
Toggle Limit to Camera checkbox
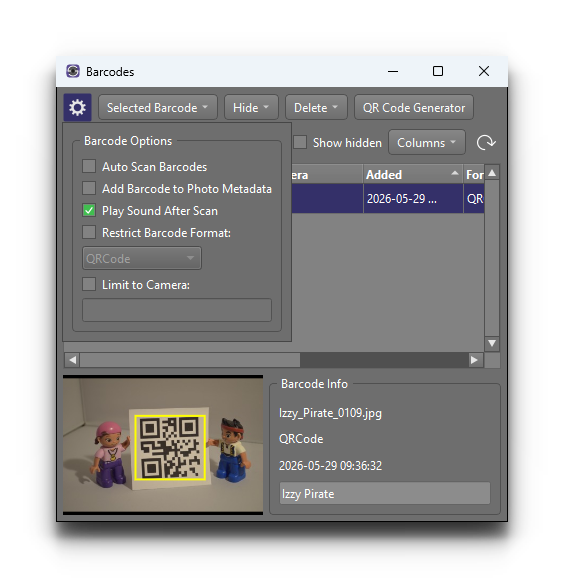[89, 285]
